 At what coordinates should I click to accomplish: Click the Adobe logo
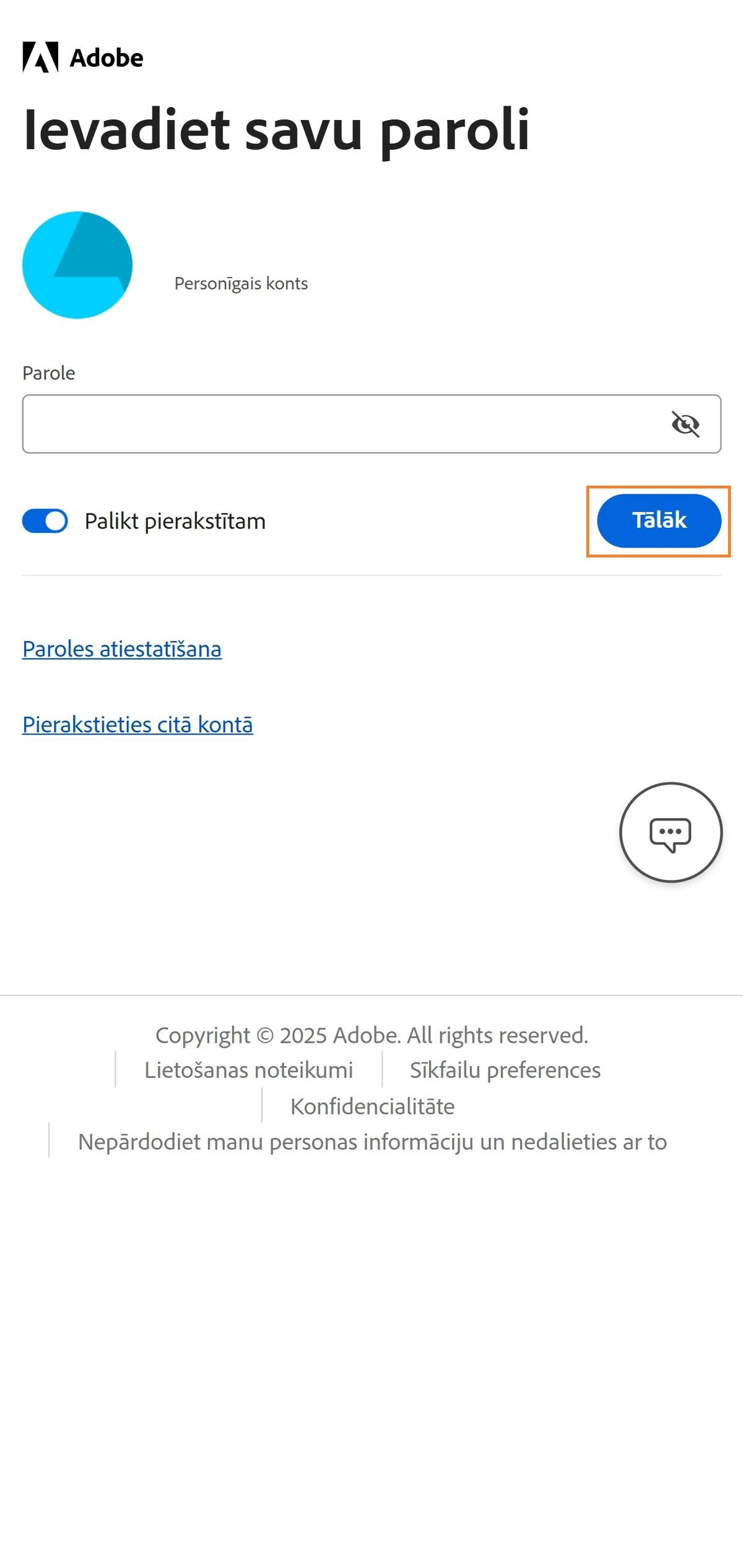coord(83,58)
